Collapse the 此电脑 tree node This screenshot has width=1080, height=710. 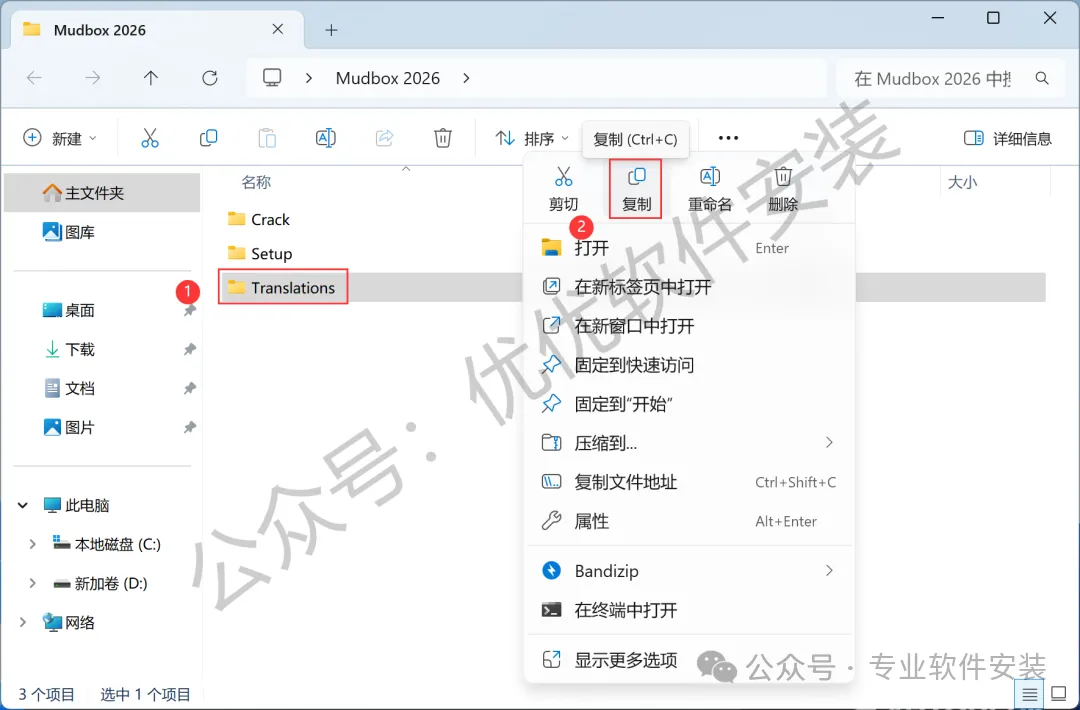click(x=23, y=505)
